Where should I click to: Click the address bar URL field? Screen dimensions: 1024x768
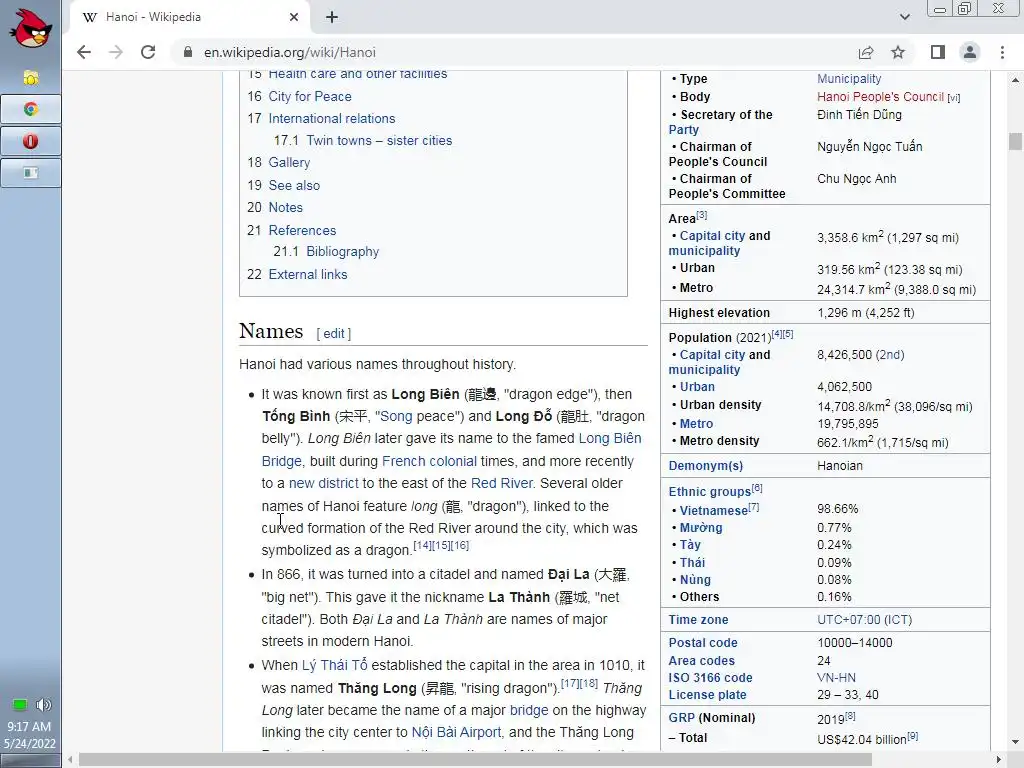click(509, 52)
